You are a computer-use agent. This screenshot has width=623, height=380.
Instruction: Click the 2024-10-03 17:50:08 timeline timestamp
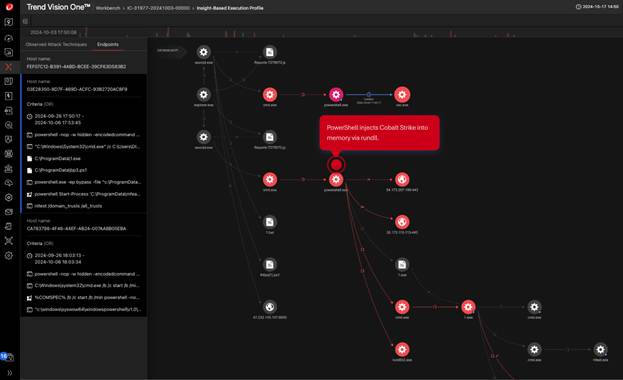click(x=53, y=32)
